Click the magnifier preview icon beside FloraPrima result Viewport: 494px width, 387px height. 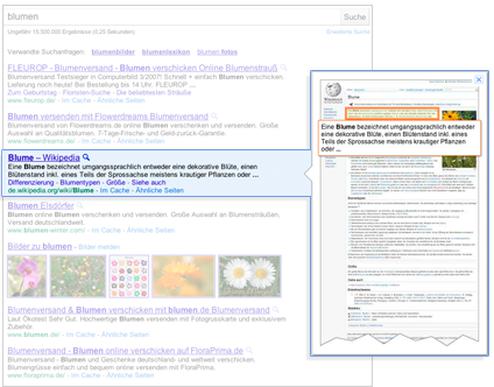tap(249, 350)
